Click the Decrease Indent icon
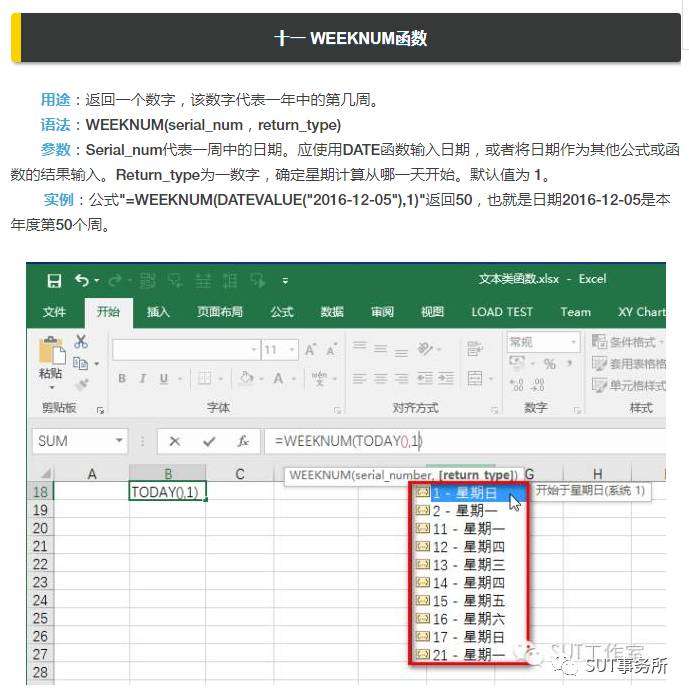This screenshot has width=689, height=695. 425,379
